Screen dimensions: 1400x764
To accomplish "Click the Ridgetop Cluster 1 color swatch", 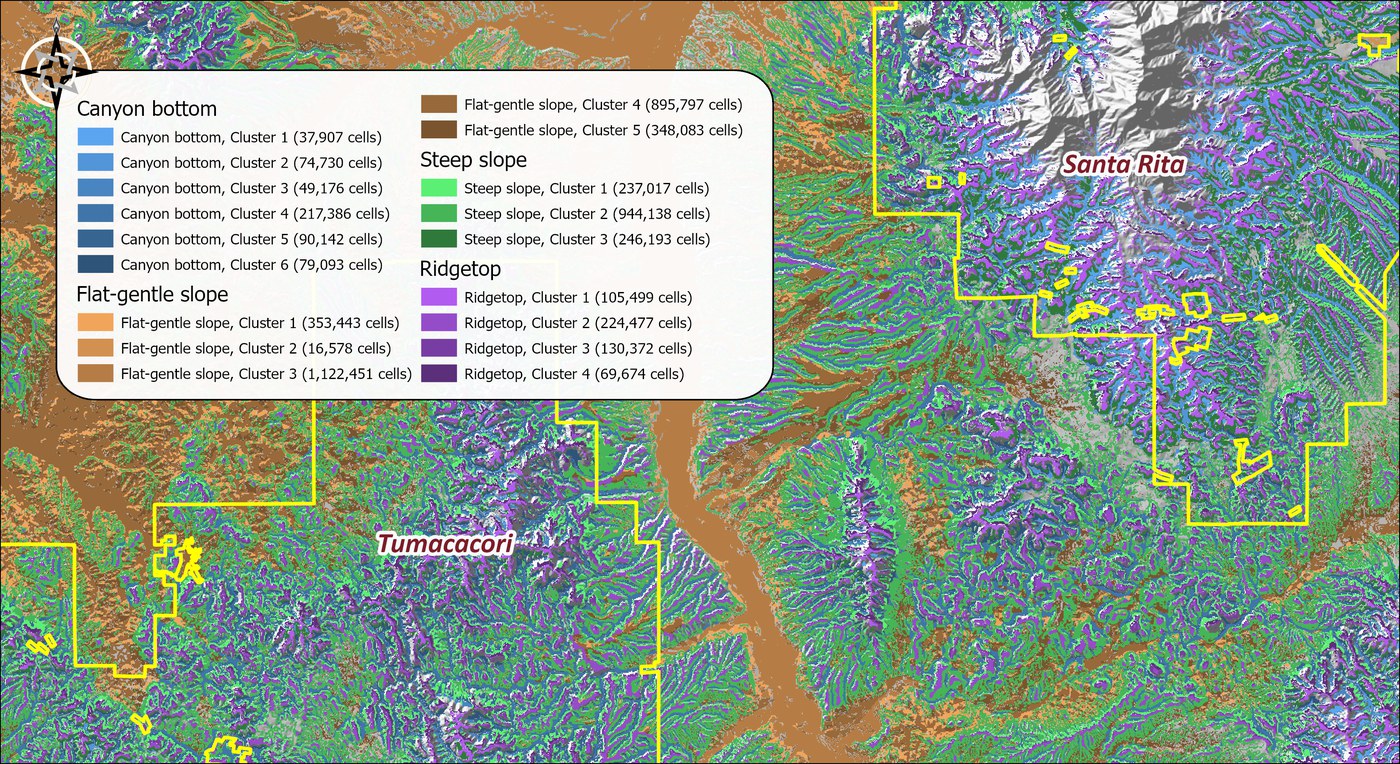I will pyautogui.click(x=439, y=298).
